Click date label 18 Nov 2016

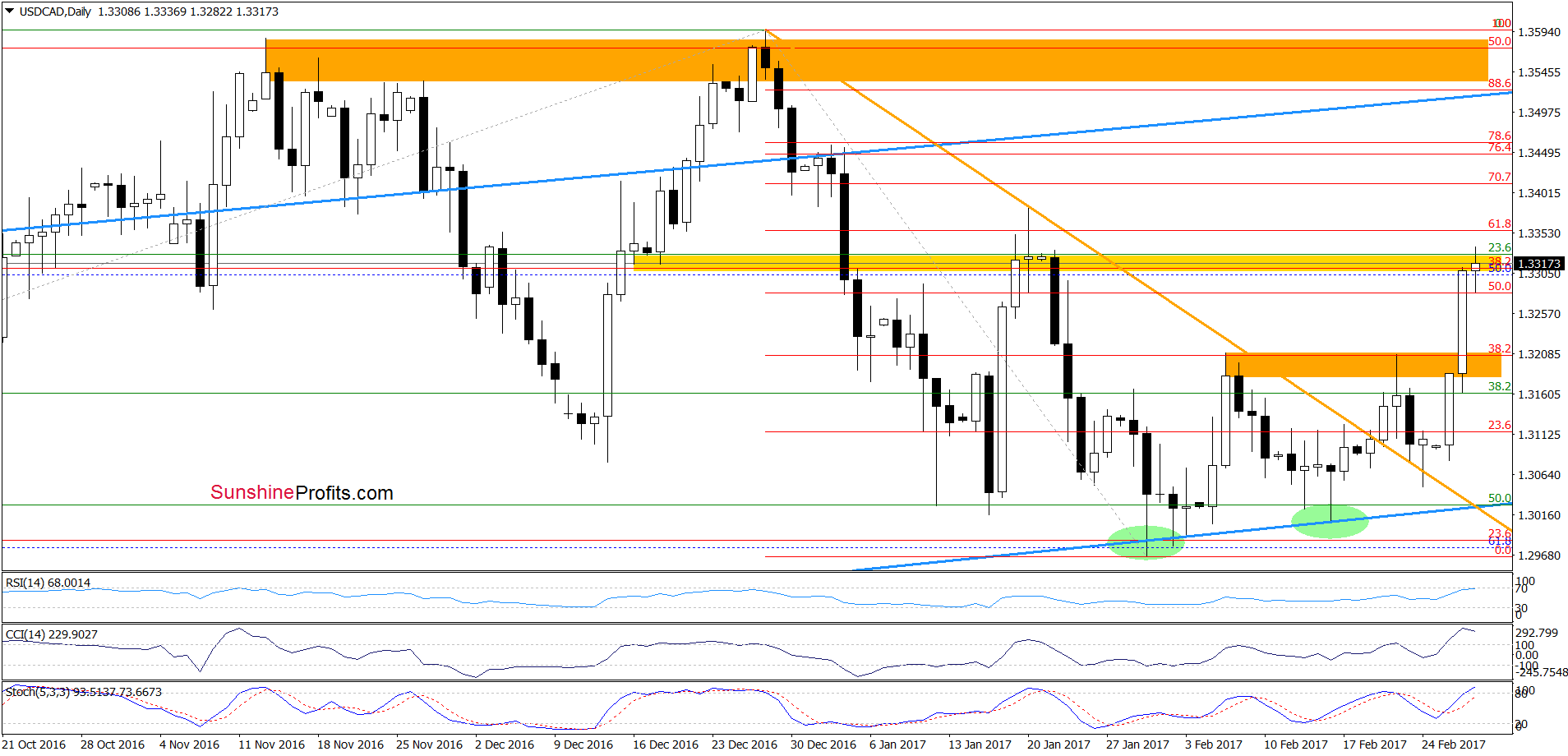[x=350, y=744]
